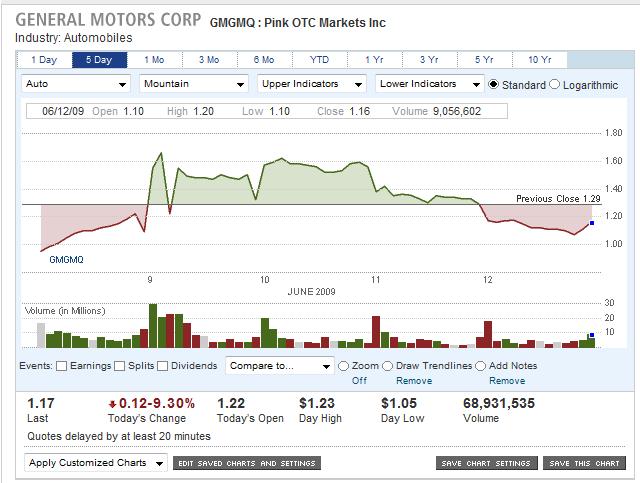Click the Volume 9,056,602 readout
The height and width of the screenshot is (483, 640).
click(436, 111)
